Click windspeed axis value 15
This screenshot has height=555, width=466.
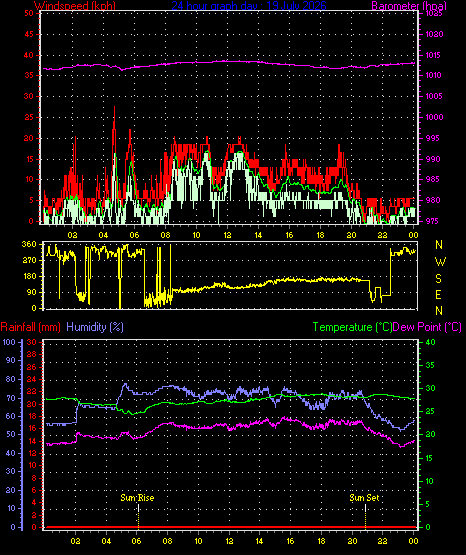(x=29, y=159)
